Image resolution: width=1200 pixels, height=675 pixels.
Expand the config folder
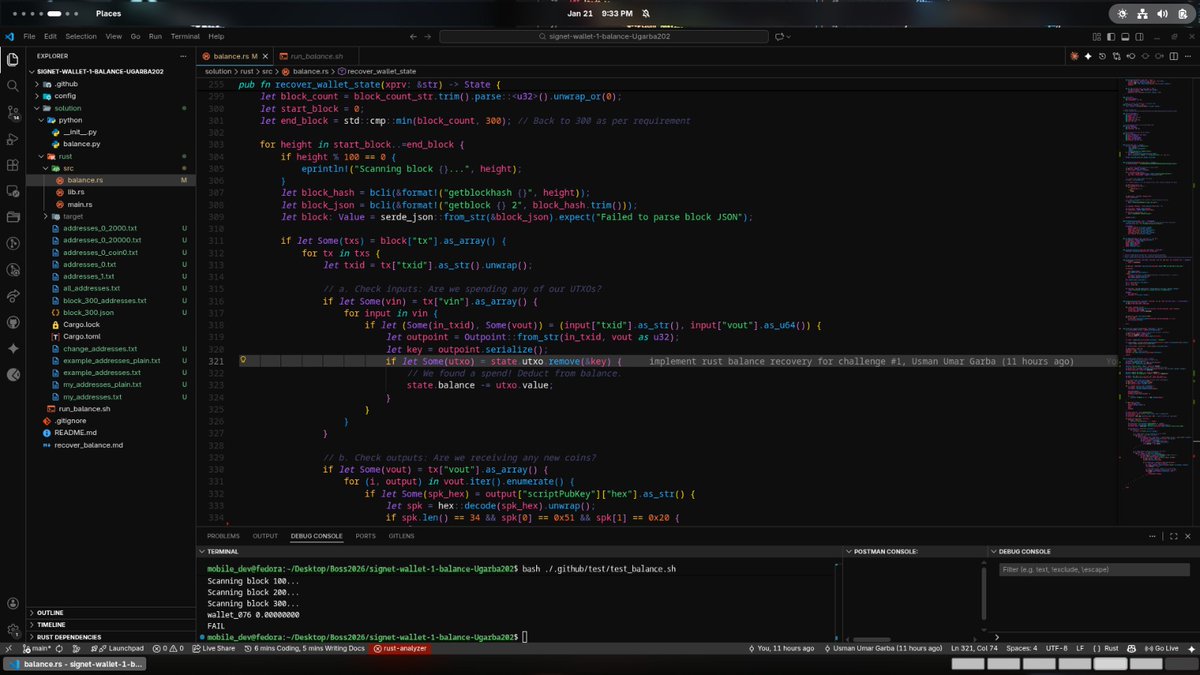click(110, 95)
